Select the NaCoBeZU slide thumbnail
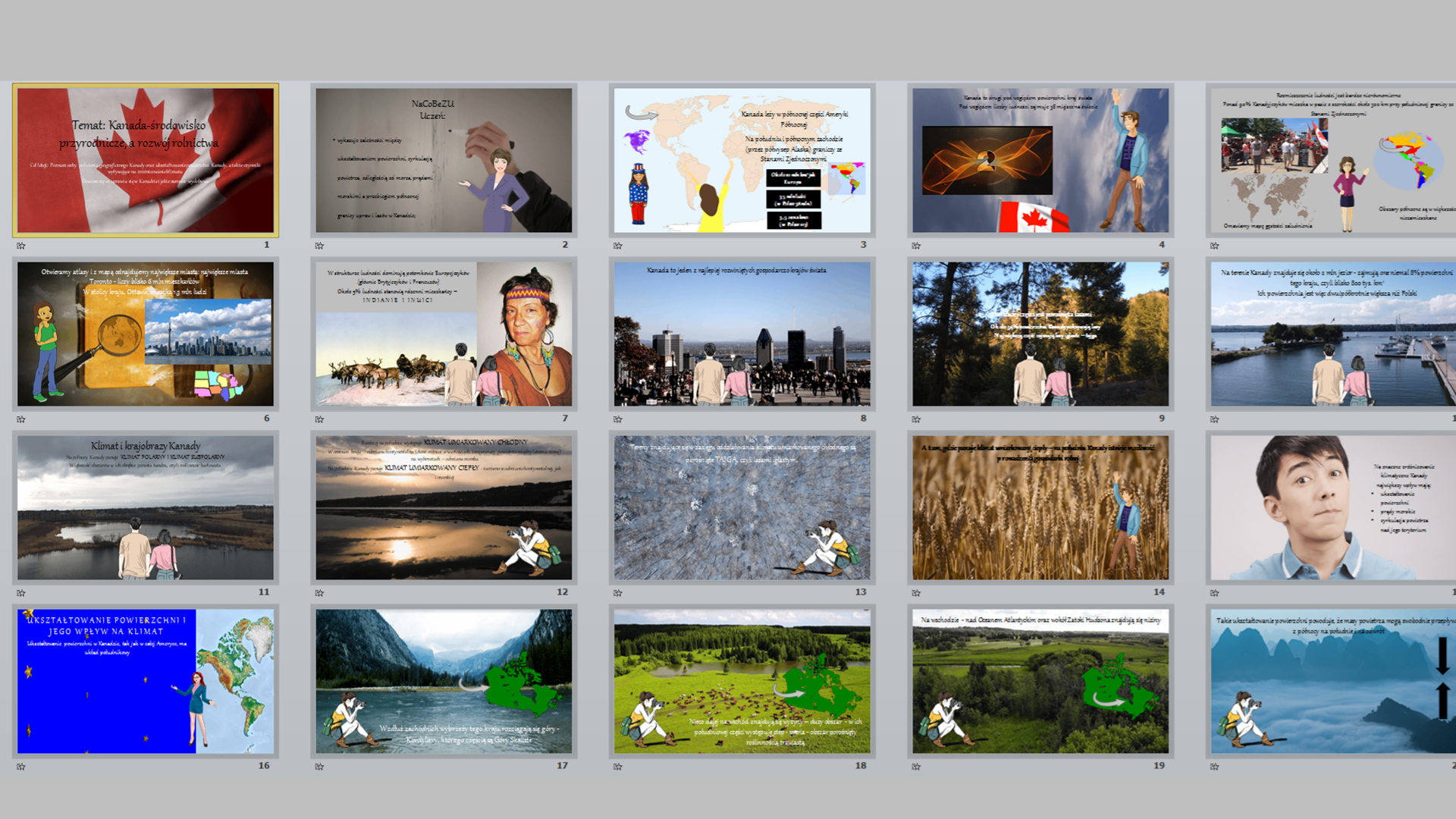This screenshot has height=819, width=1456. click(444, 160)
